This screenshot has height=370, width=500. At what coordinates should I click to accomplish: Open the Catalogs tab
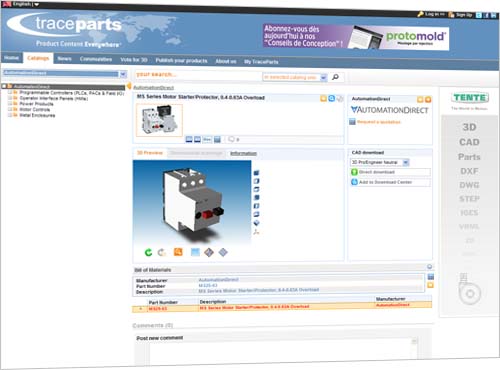click(x=38, y=58)
